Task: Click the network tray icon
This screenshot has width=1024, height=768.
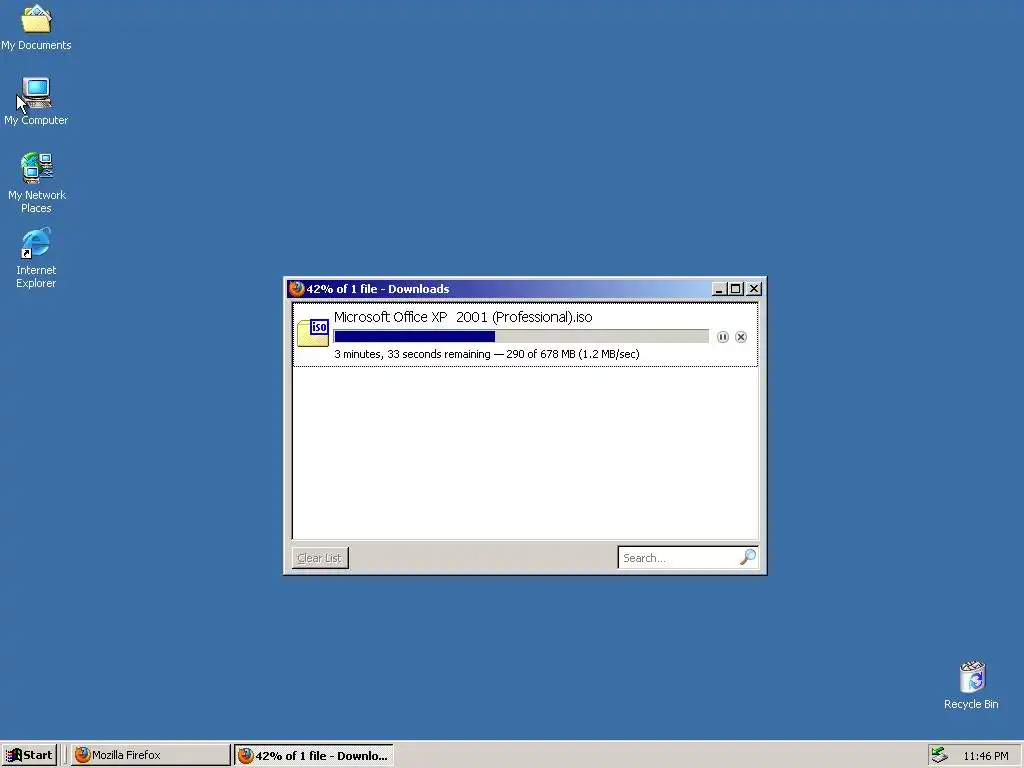Action: (x=939, y=755)
